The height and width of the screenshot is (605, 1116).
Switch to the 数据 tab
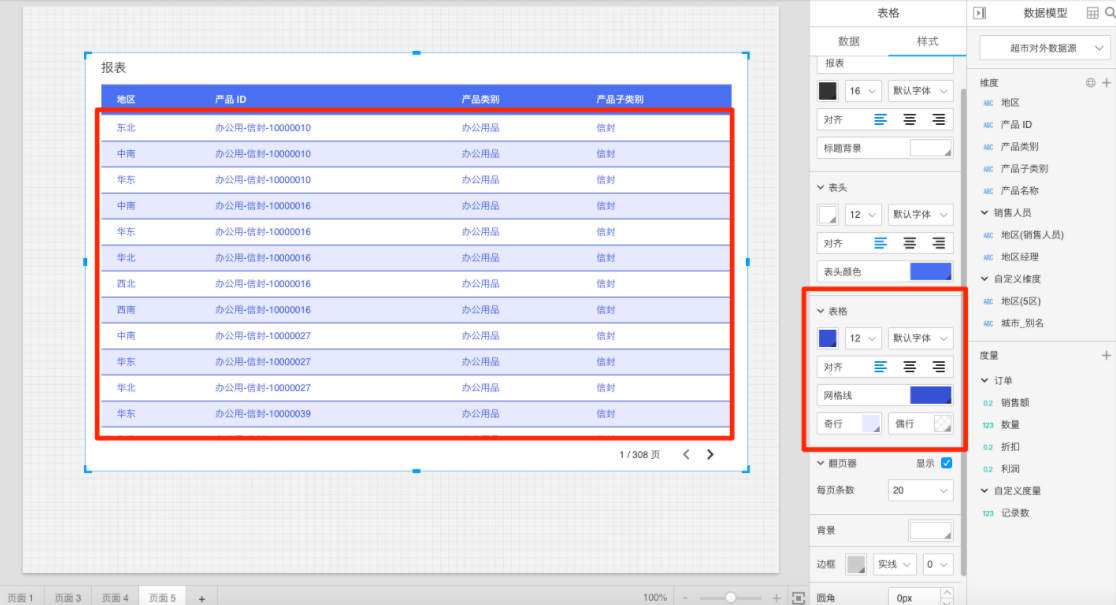(x=848, y=41)
